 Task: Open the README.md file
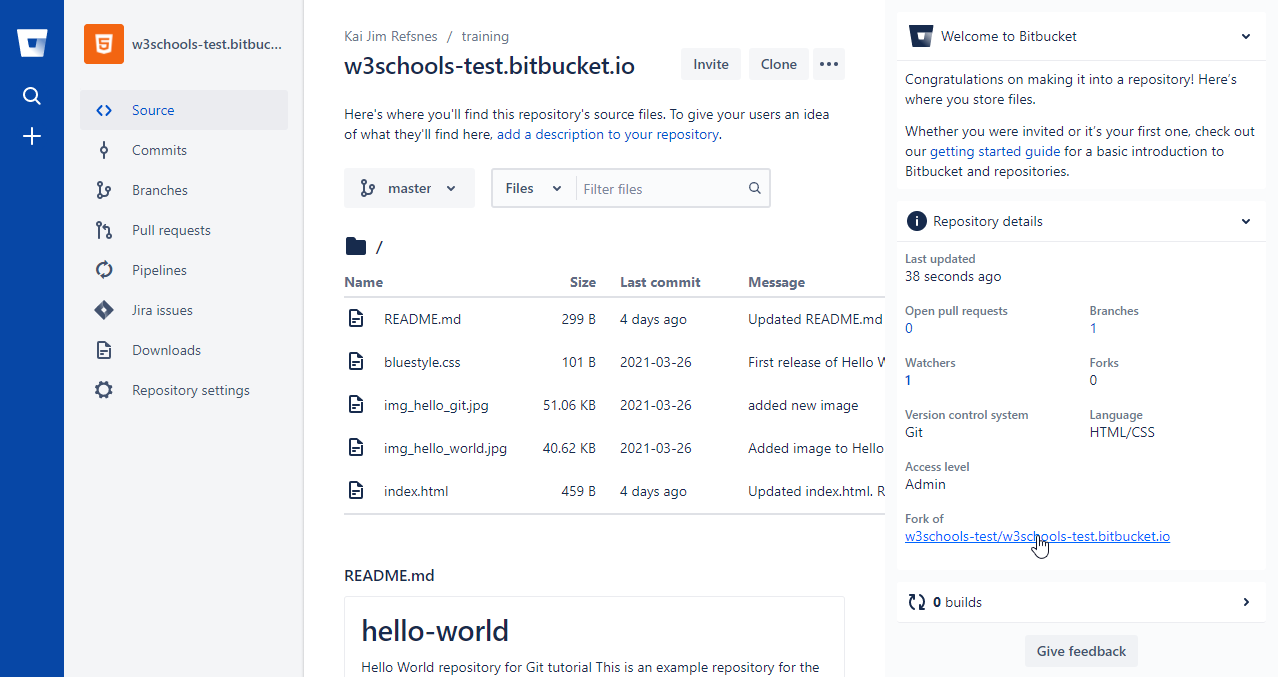tap(422, 319)
